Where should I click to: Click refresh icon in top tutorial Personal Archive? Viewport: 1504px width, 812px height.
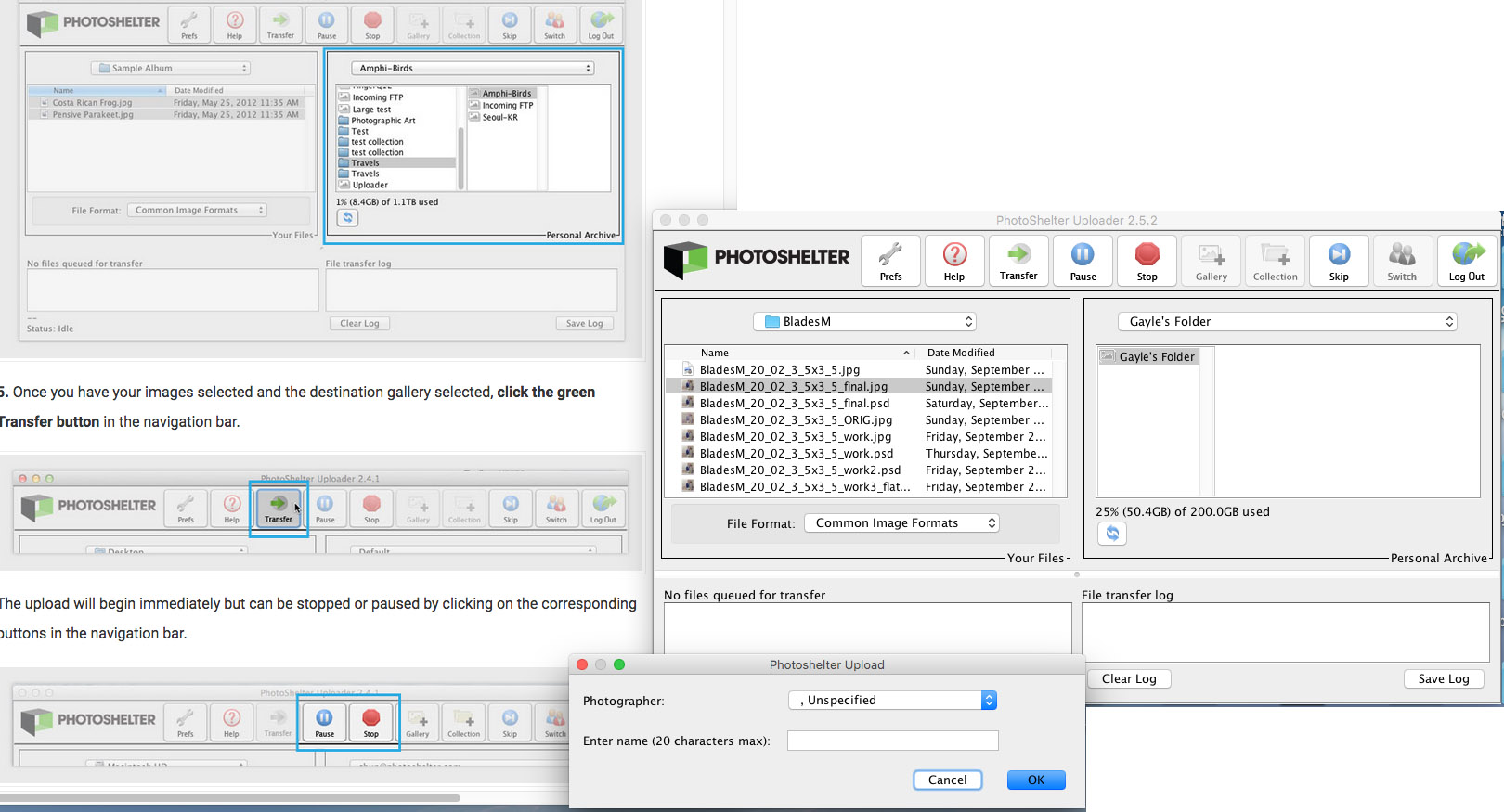click(347, 217)
